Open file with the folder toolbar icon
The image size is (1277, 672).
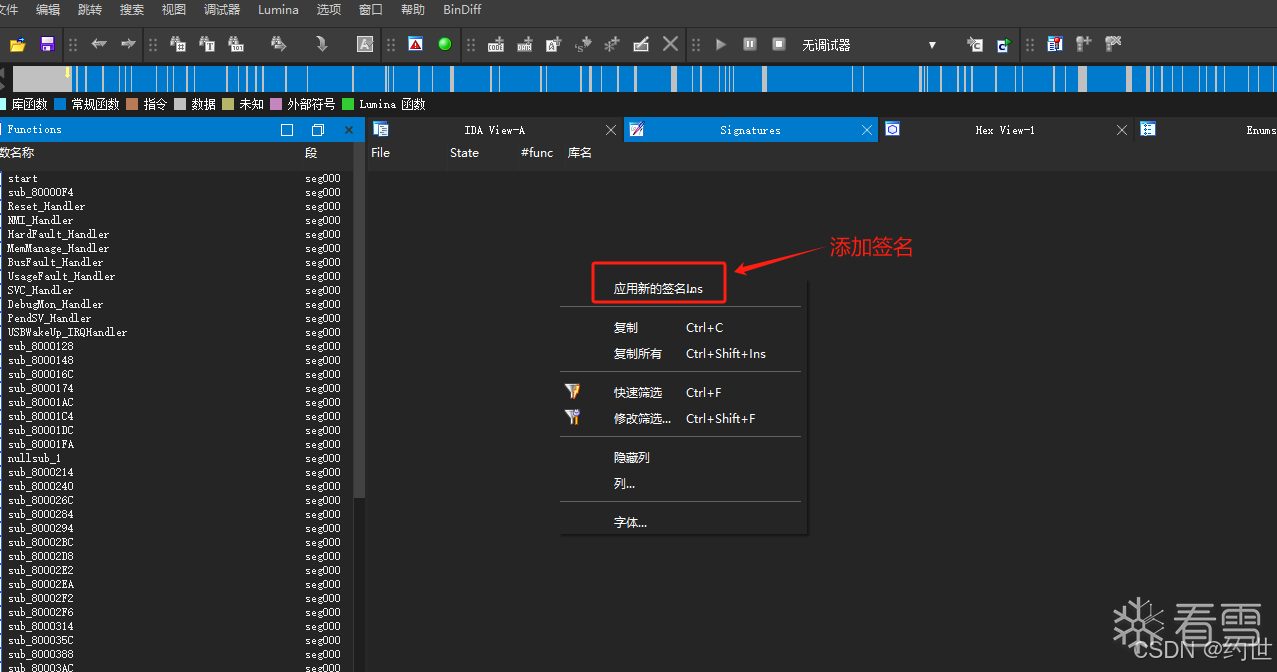coord(17,44)
